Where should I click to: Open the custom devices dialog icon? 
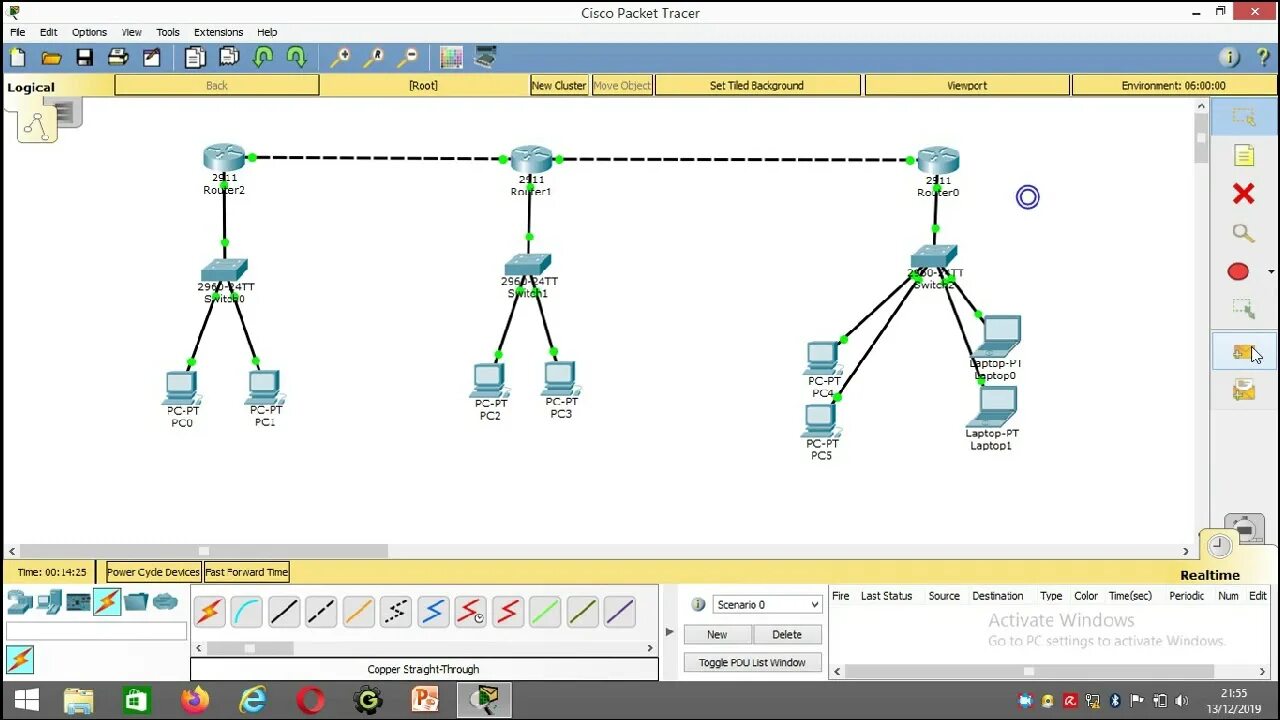point(485,57)
